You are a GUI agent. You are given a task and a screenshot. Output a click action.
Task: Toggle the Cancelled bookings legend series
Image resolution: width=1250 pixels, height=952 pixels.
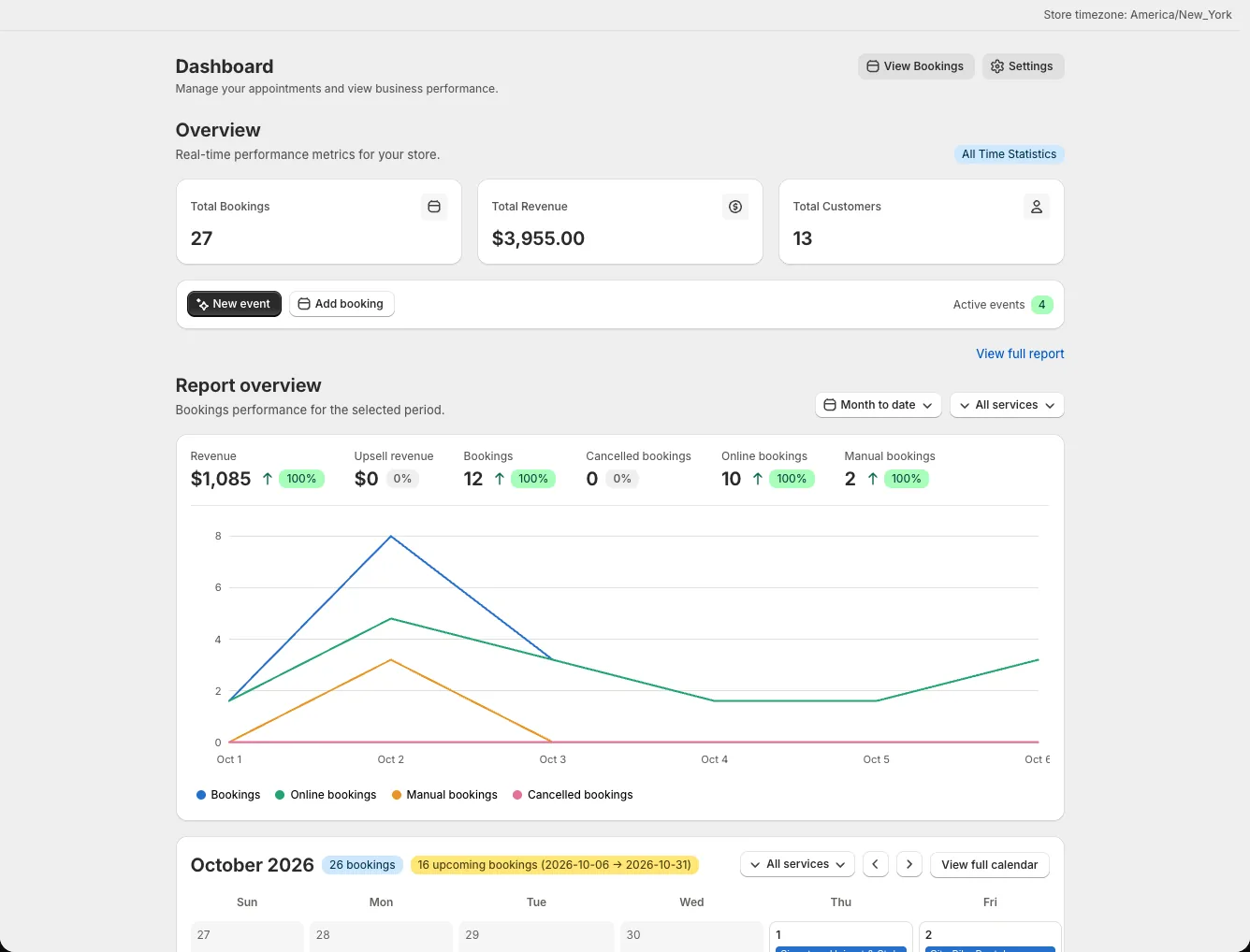573,795
